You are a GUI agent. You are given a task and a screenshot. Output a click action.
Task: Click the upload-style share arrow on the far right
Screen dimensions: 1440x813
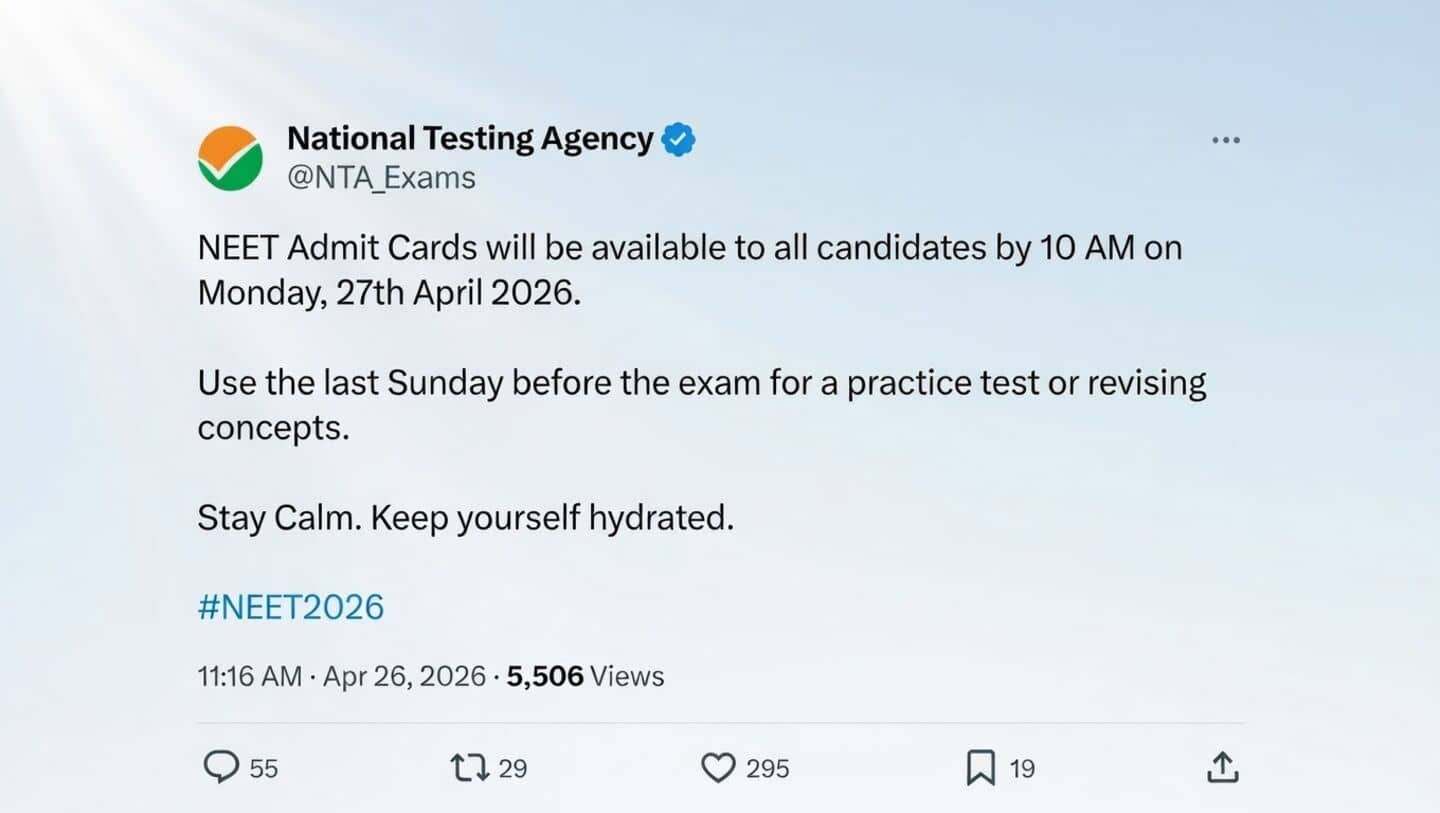click(1222, 767)
